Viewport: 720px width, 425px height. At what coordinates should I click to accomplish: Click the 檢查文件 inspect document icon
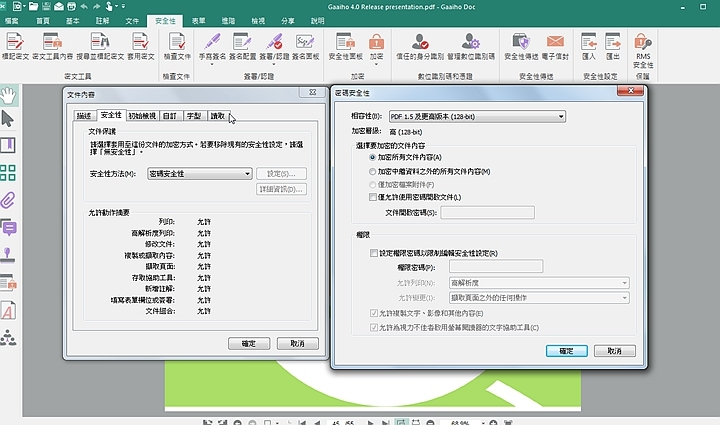[x=177, y=42]
